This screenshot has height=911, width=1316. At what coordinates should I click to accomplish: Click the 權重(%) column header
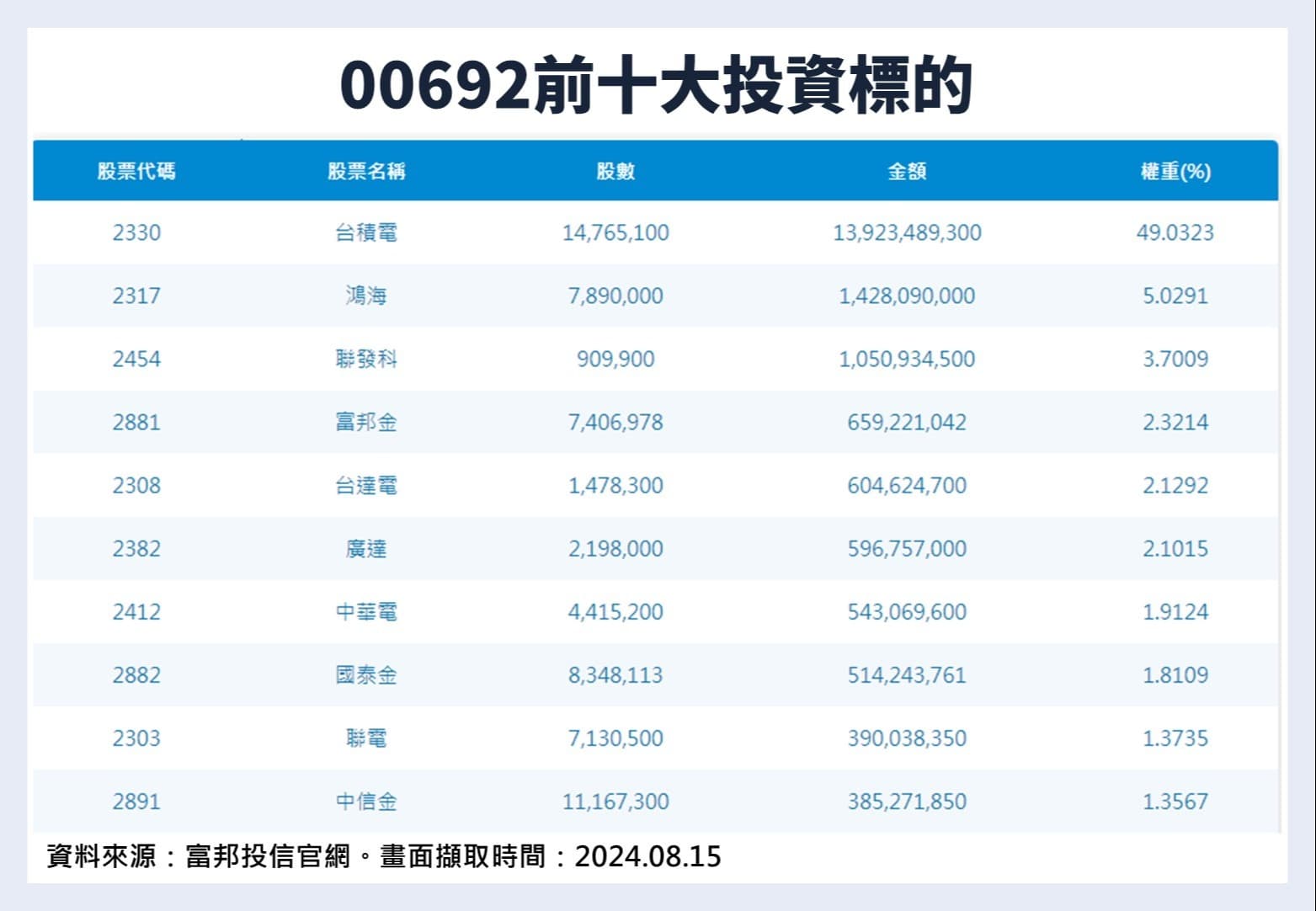tap(1175, 172)
